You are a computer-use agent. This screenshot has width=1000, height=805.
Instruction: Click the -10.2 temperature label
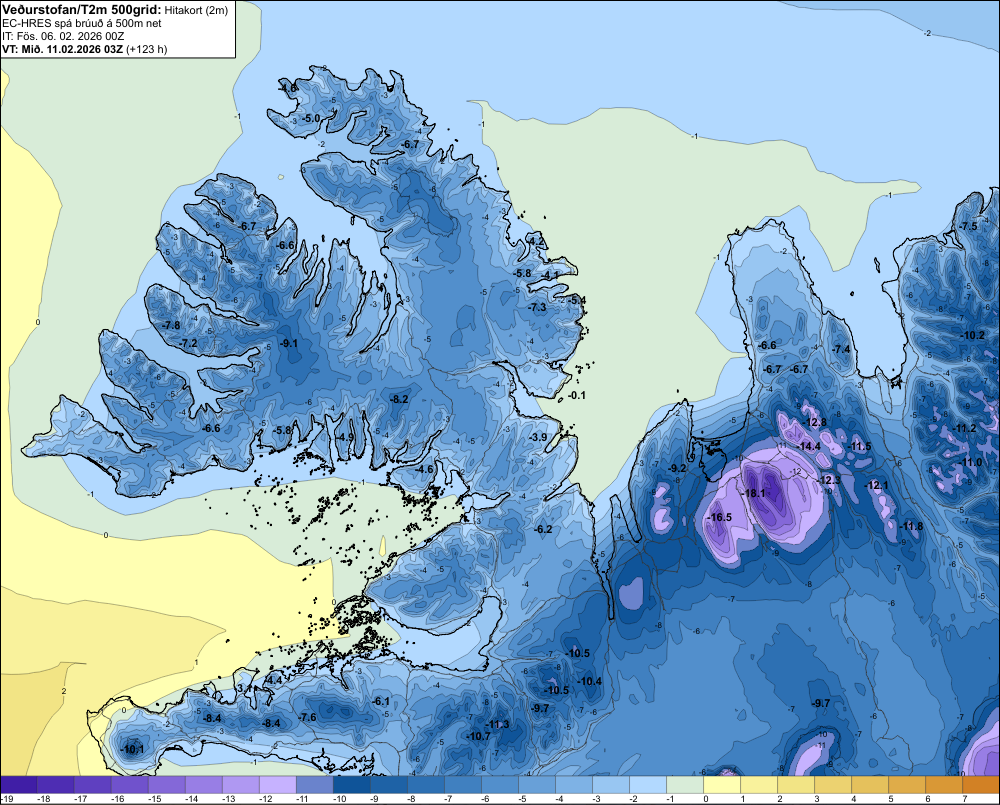(x=973, y=336)
